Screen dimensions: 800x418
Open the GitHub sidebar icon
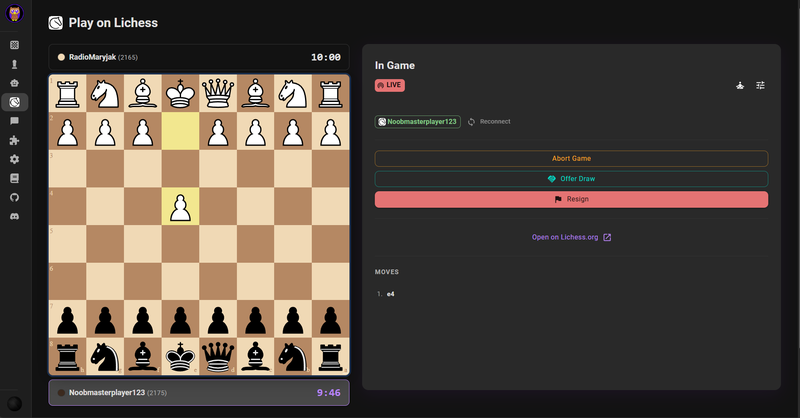(x=14, y=198)
